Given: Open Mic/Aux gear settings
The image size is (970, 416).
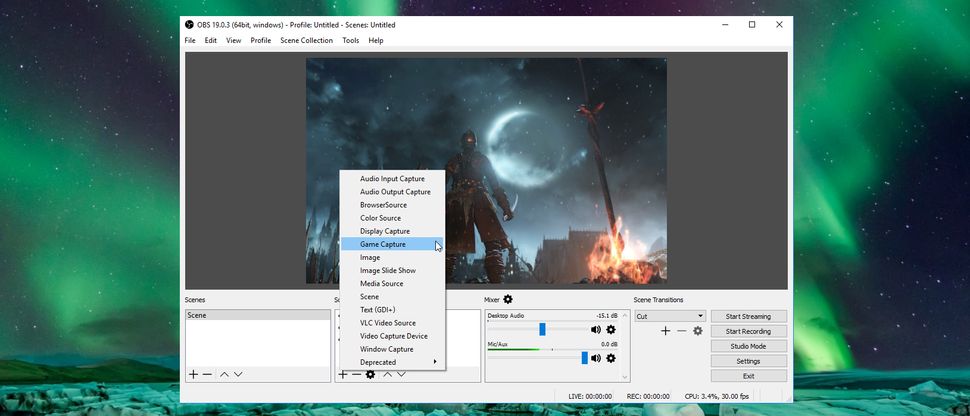Looking at the screenshot, I should [611, 358].
